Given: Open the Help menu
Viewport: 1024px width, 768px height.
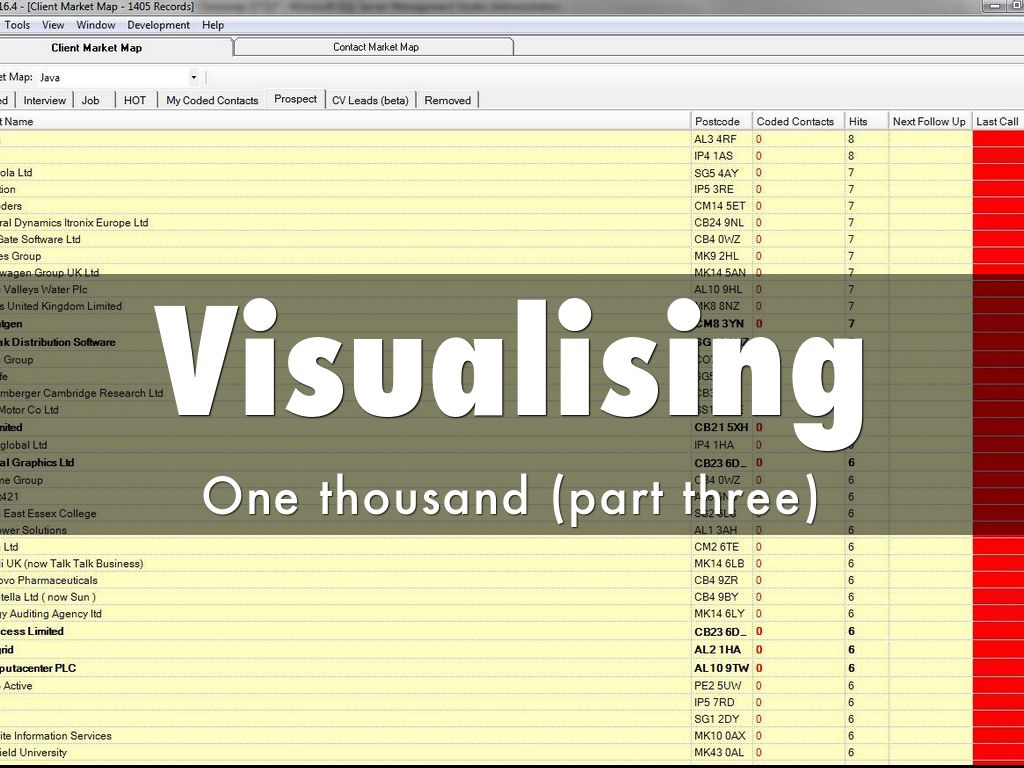Looking at the screenshot, I should [x=213, y=25].
